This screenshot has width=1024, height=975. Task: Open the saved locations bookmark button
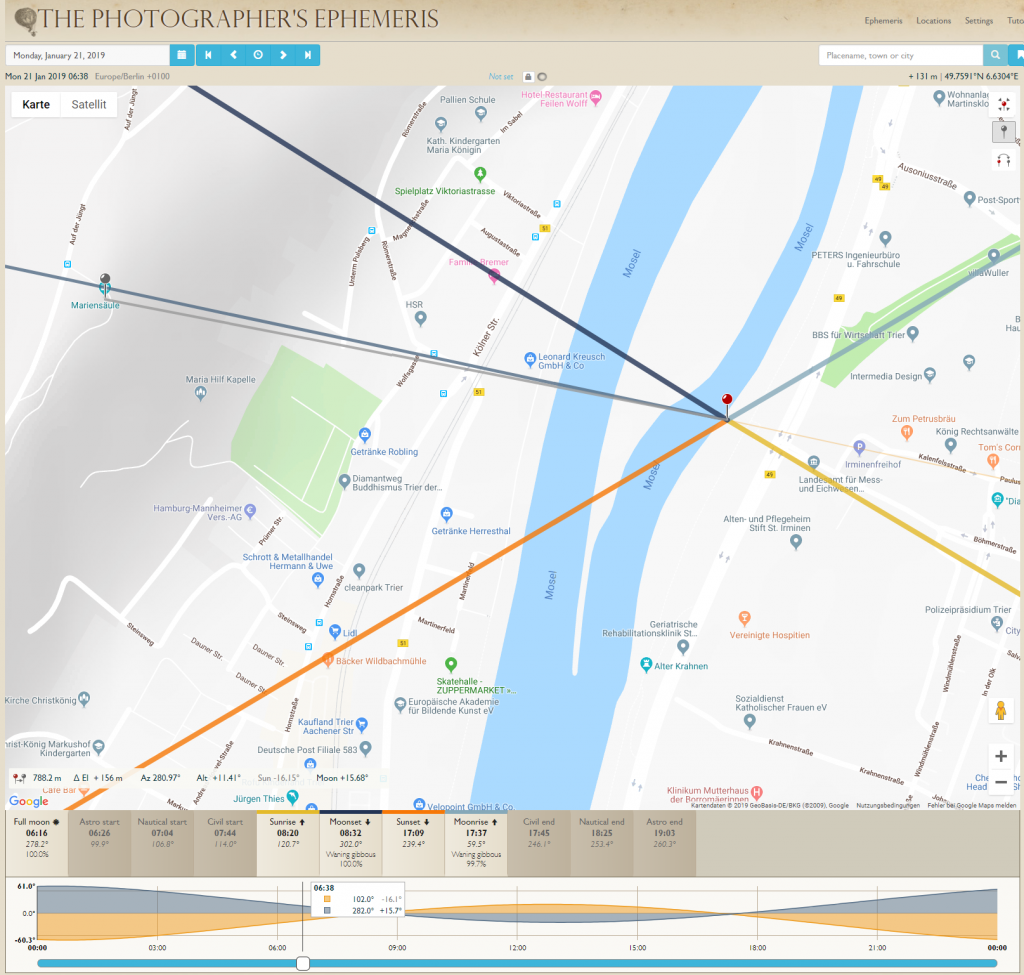(x=1017, y=55)
